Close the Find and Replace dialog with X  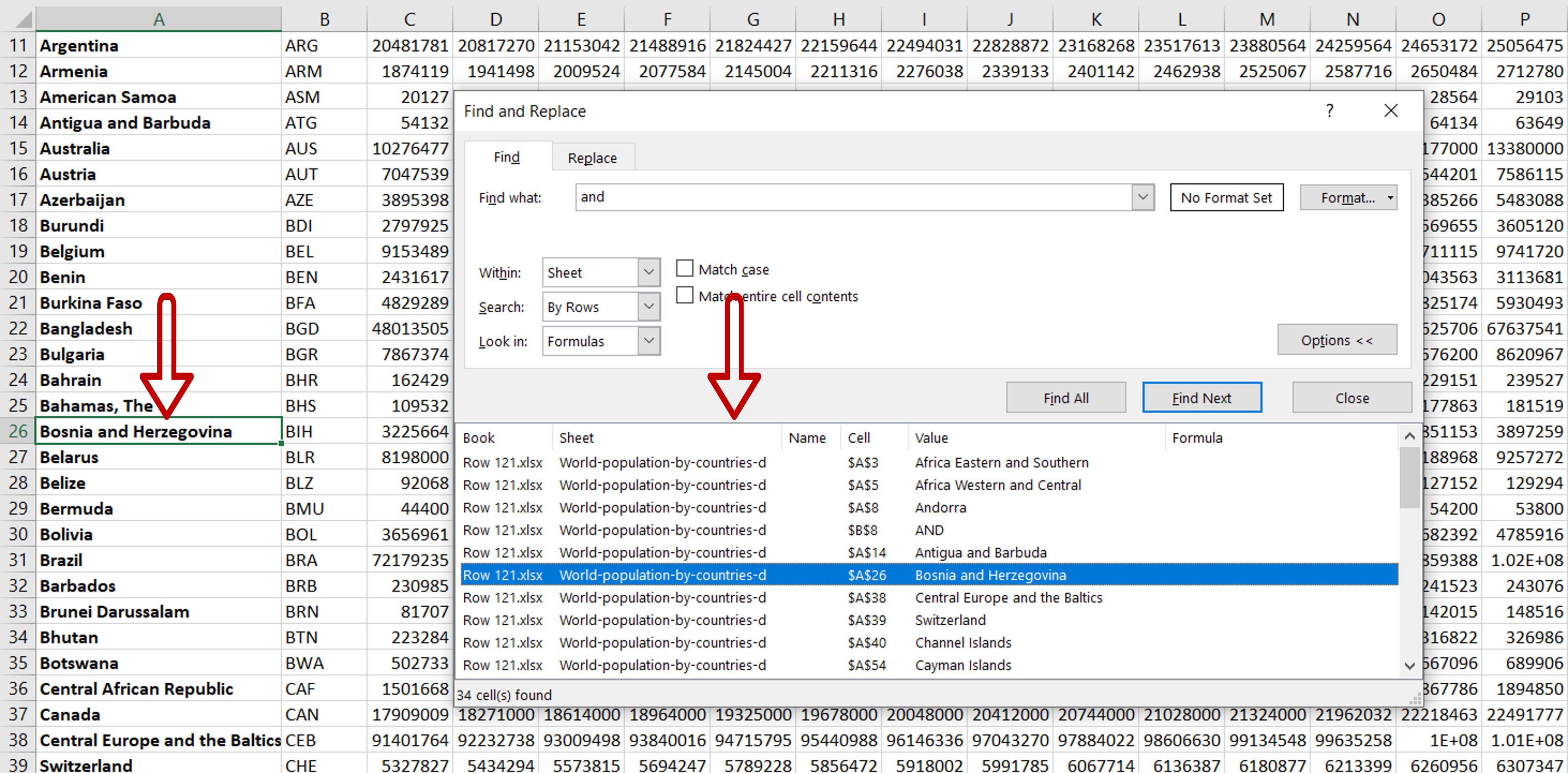pos(1391,111)
